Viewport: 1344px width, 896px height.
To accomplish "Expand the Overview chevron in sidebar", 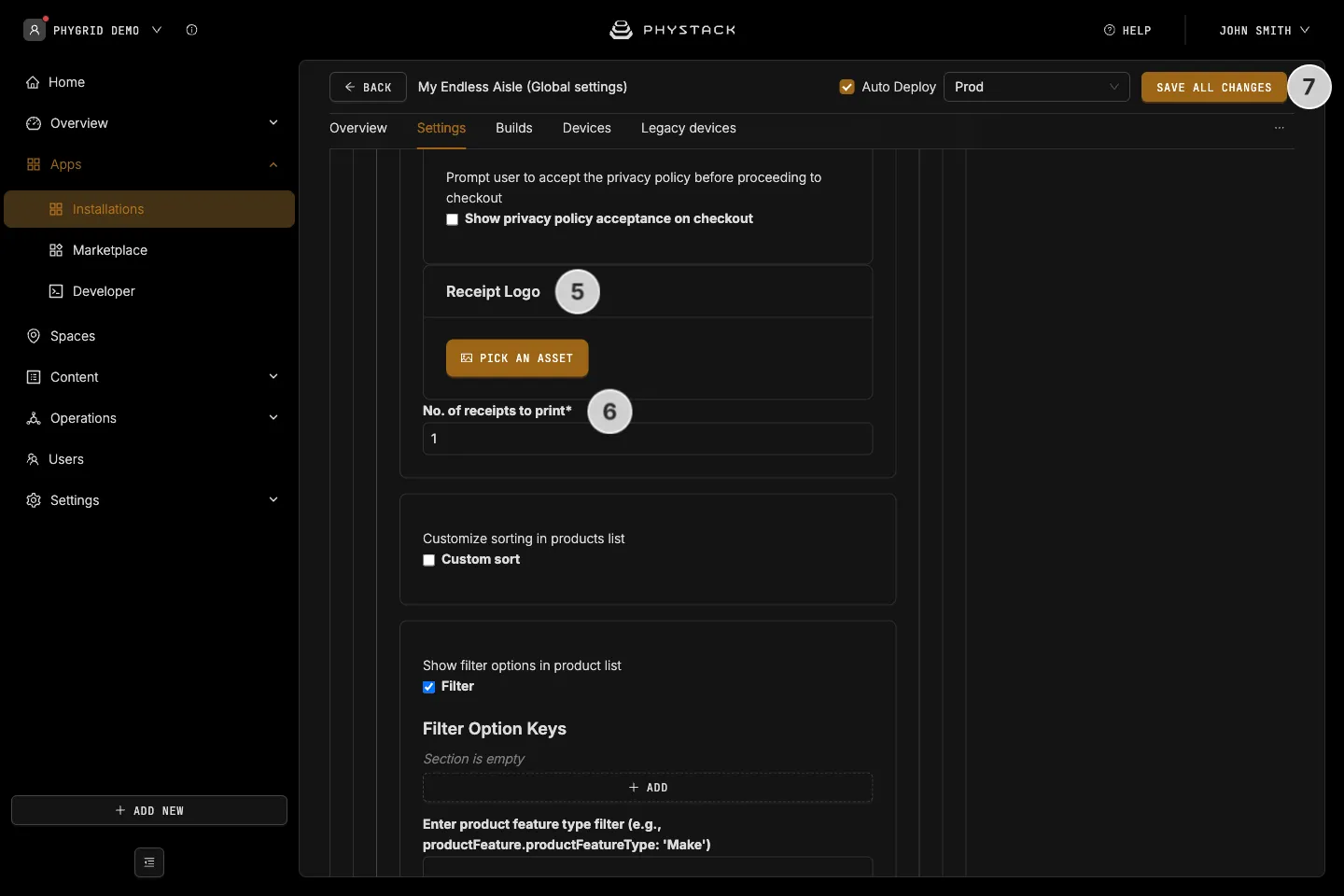I will point(273,123).
